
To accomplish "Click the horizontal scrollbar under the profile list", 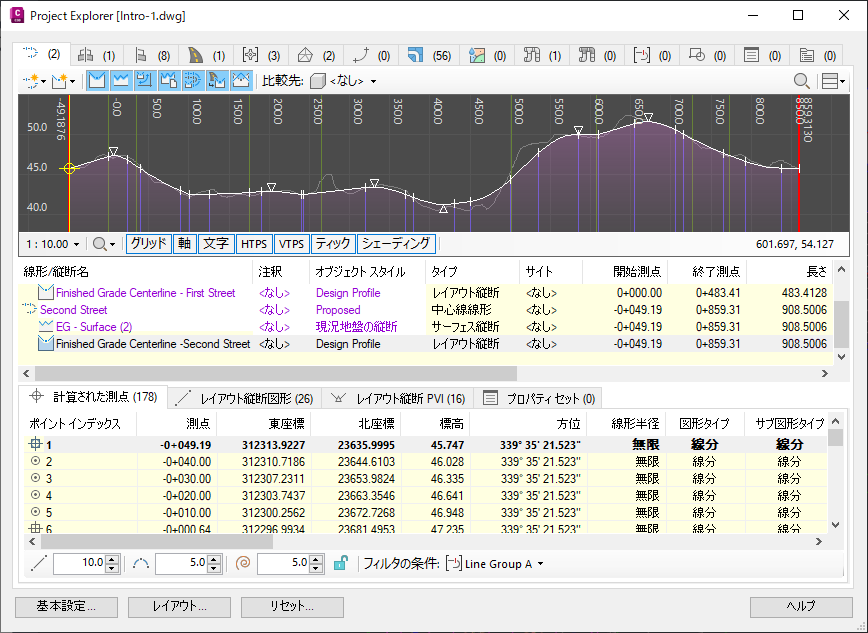I will click(x=300, y=373).
